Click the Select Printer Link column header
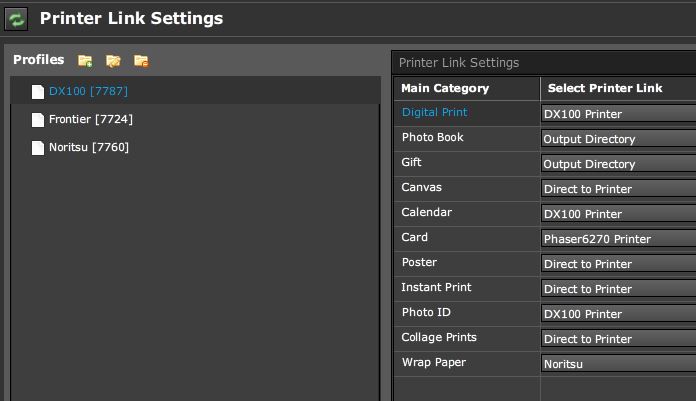This screenshot has height=401, width=696. pyautogui.click(x=618, y=88)
